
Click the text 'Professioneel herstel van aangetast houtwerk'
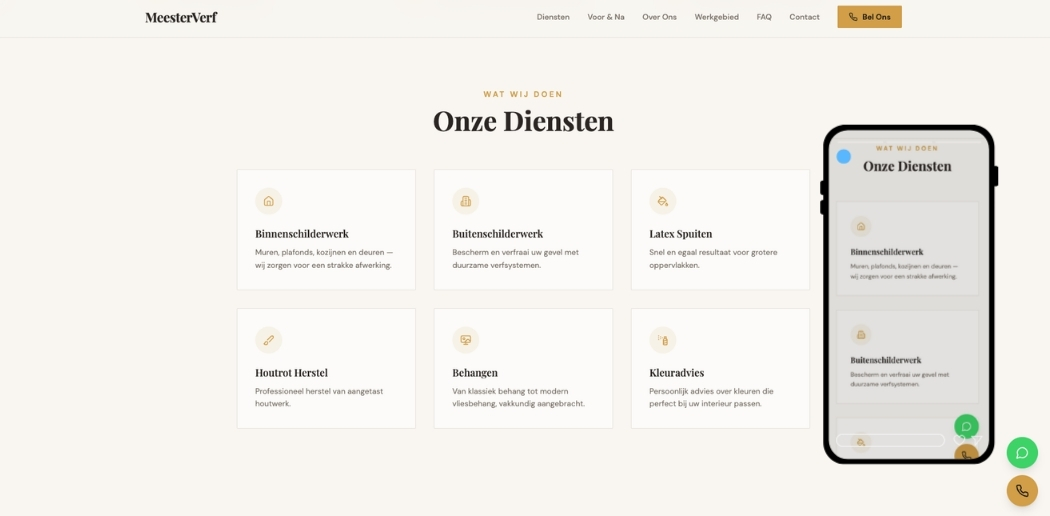click(x=319, y=398)
